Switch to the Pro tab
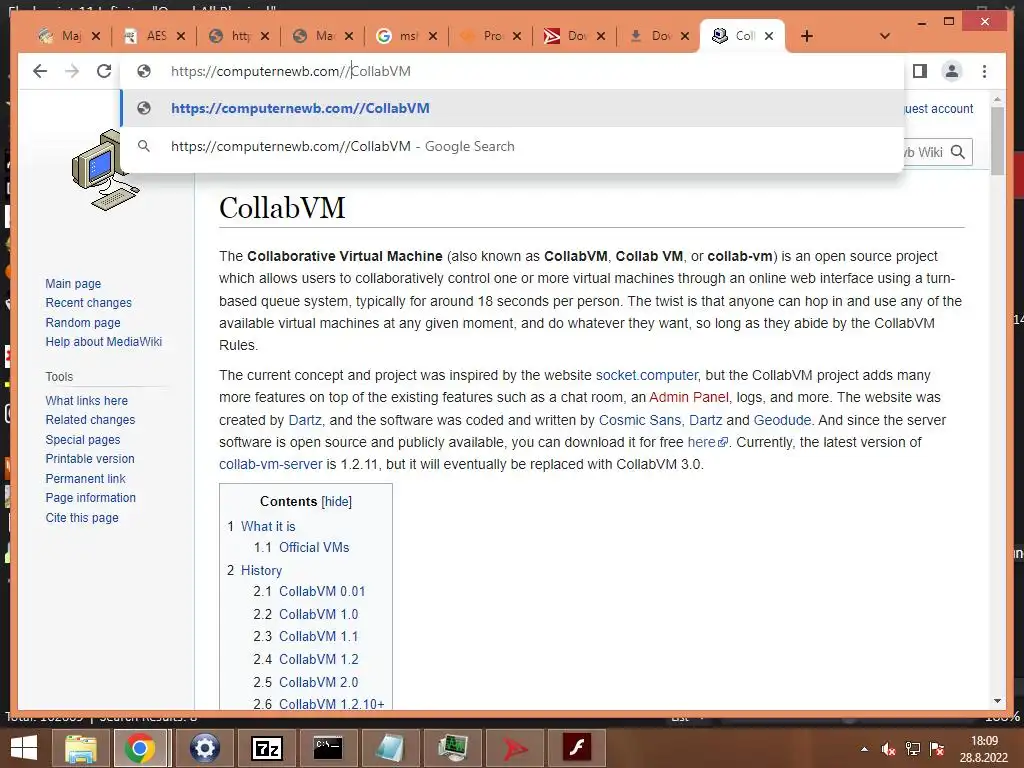The width and height of the screenshot is (1024, 768). [x=484, y=36]
